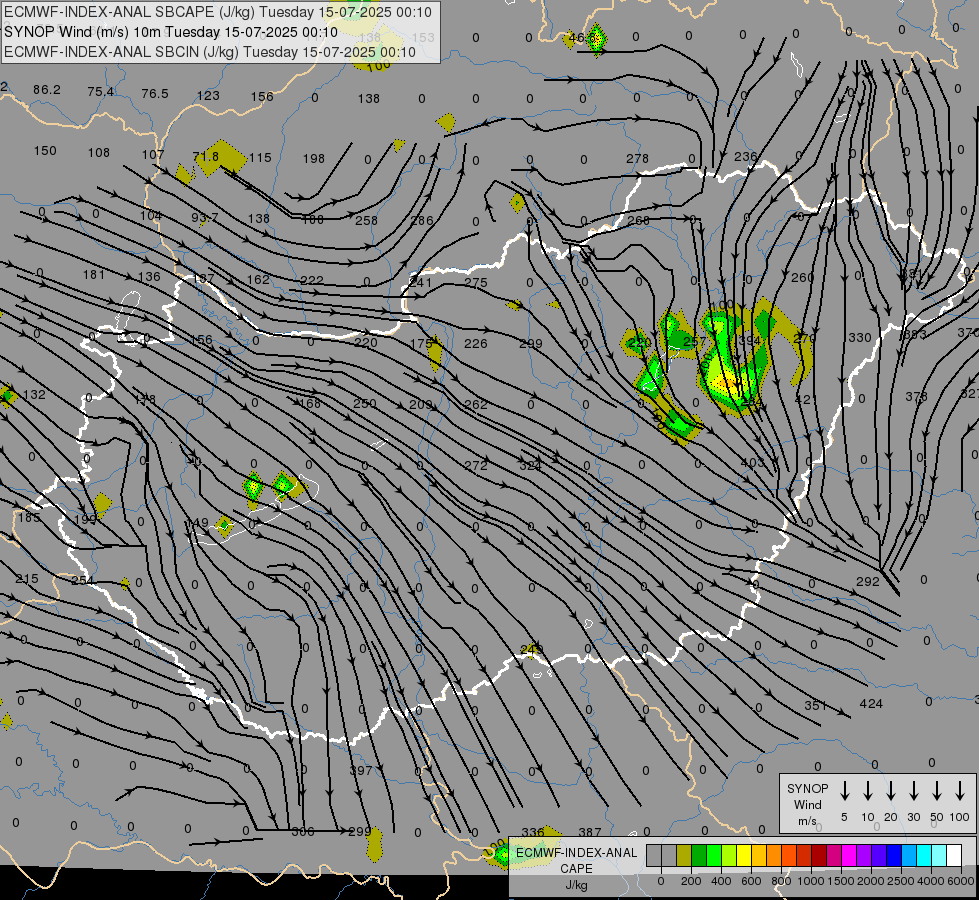Viewport: 979px width, 900px height.
Task: Select the pure yellow CAPE legend swatch
Action: click(744, 856)
